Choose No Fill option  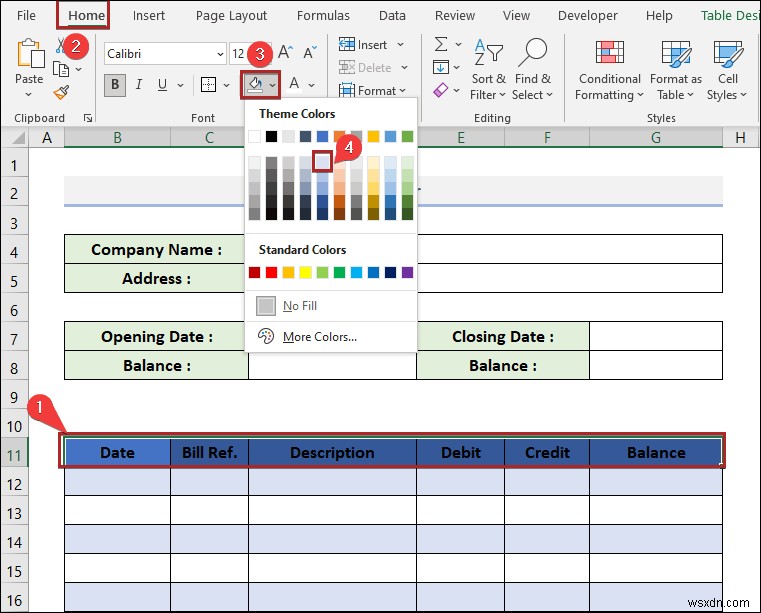coord(331,306)
